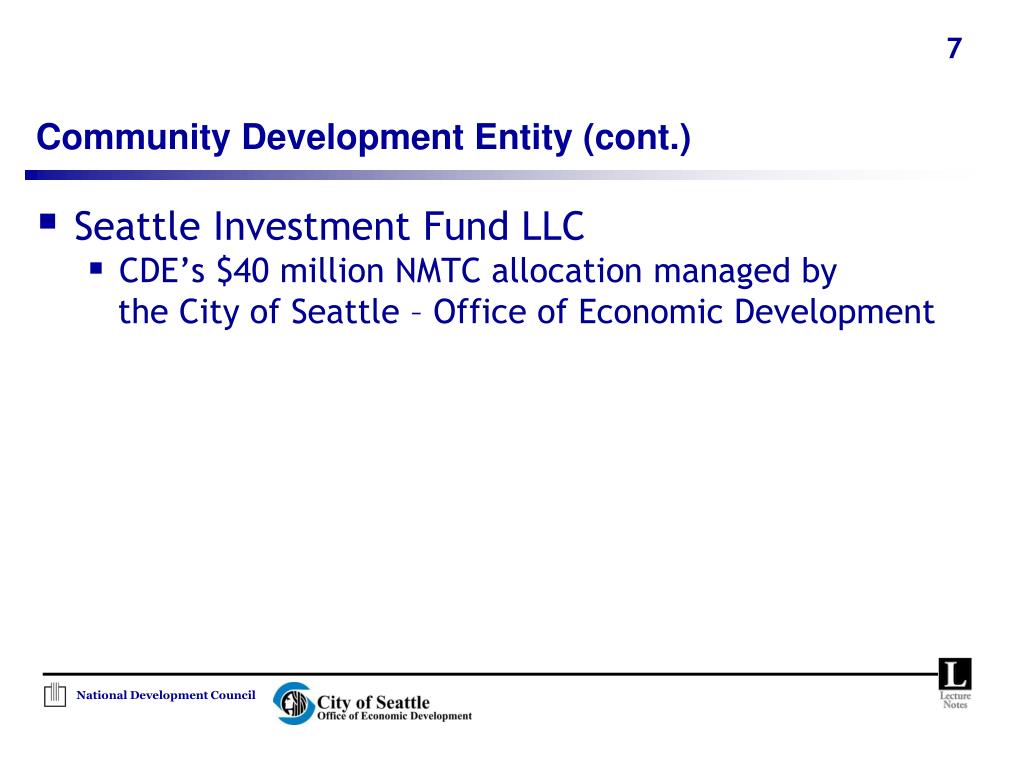Screen dimensions: 1024x768
Task: Click the Lecture Notes L icon
Action: coord(955,674)
